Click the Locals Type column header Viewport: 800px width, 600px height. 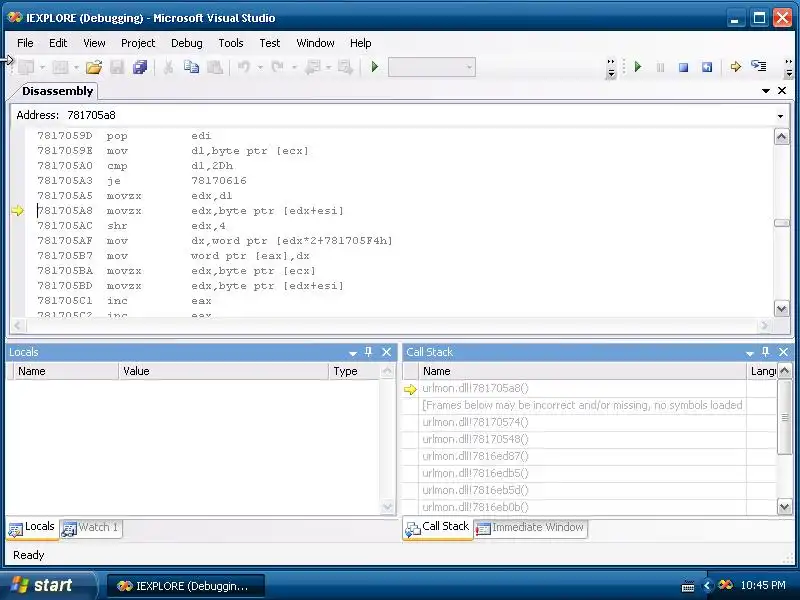click(x=355, y=371)
